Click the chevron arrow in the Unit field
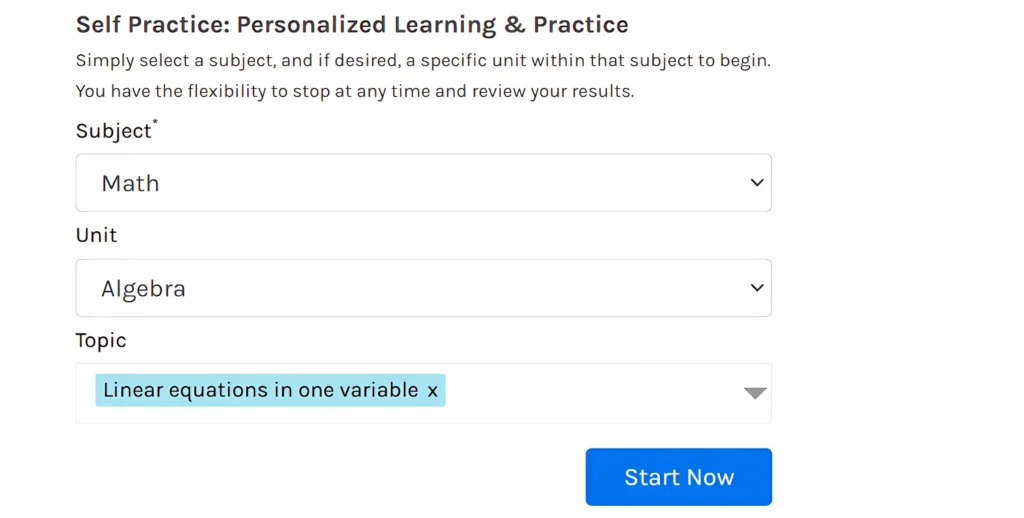This screenshot has width=1024, height=518. pos(757,288)
